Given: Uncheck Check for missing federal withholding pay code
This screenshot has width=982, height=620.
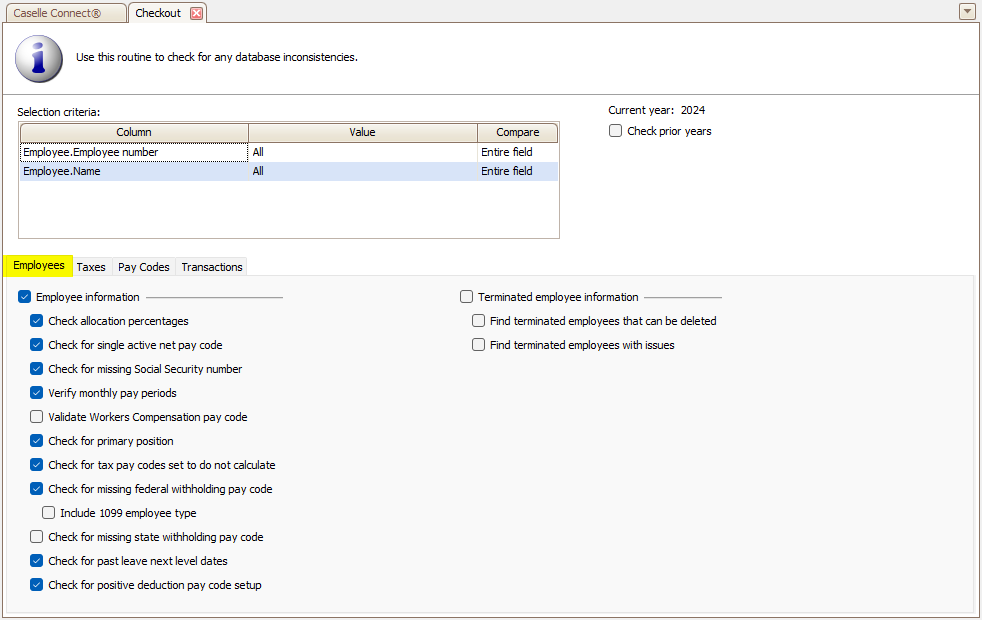Looking at the screenshot, I should click(36, 489).
